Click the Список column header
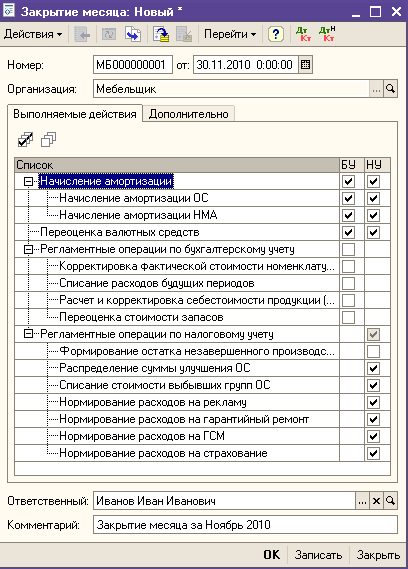408x569 pixels. (176, 165)
